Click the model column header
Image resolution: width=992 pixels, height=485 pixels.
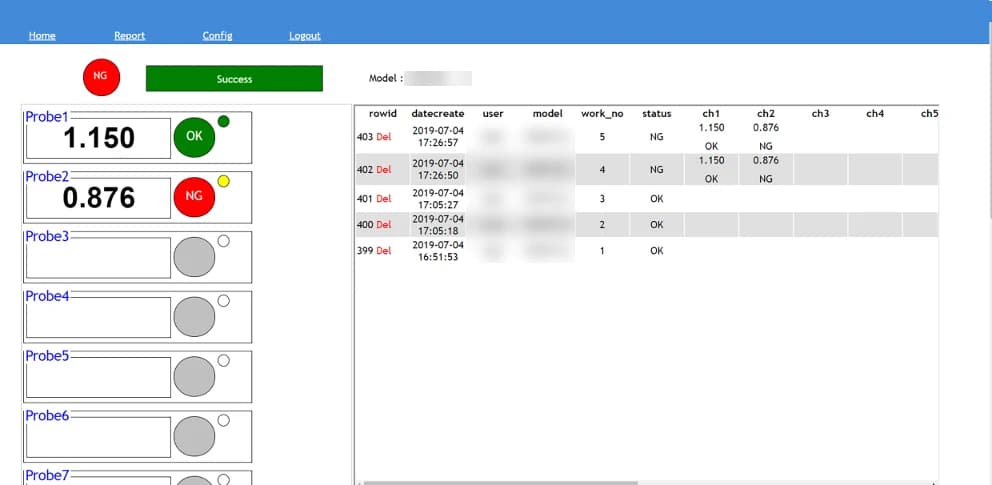point(547,114)
